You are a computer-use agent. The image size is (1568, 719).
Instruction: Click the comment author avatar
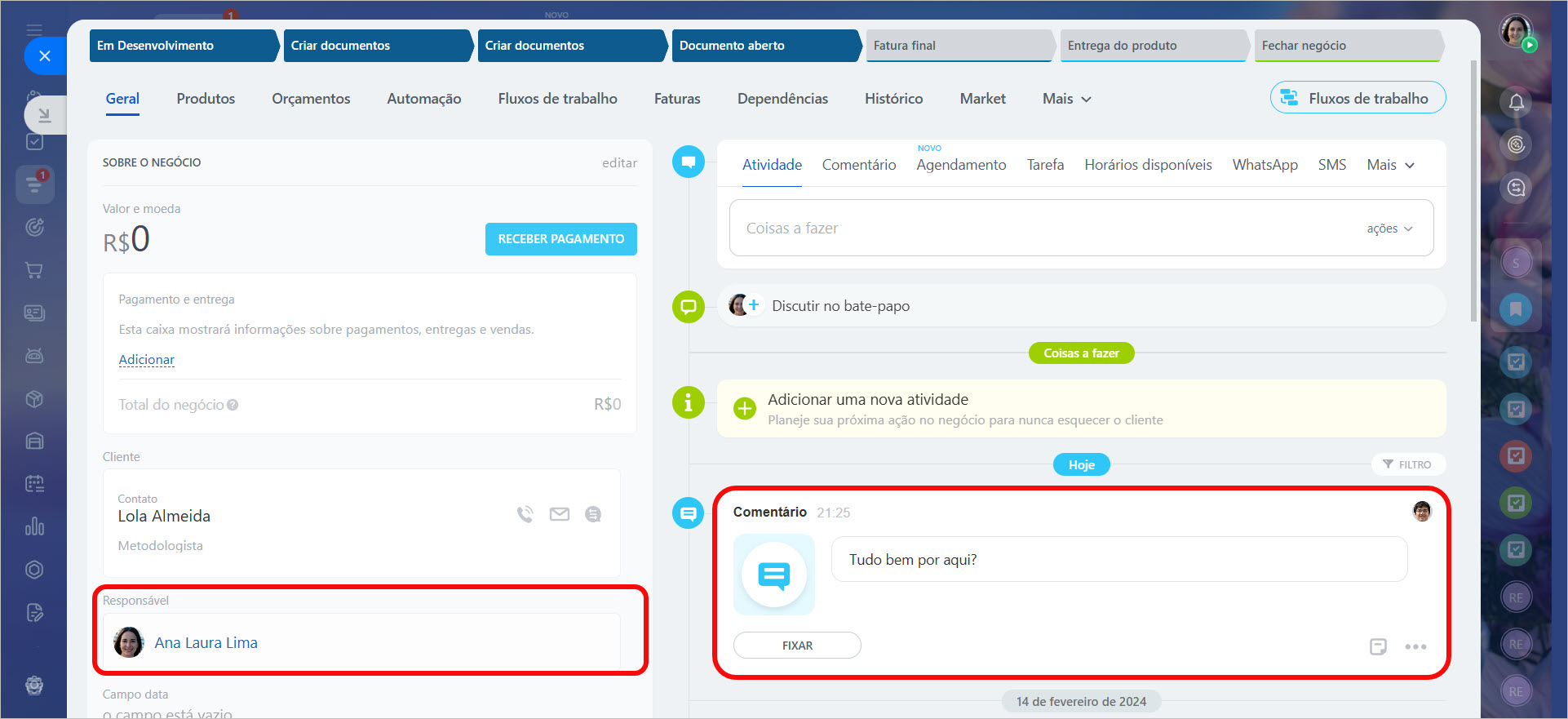[1422, 512]
